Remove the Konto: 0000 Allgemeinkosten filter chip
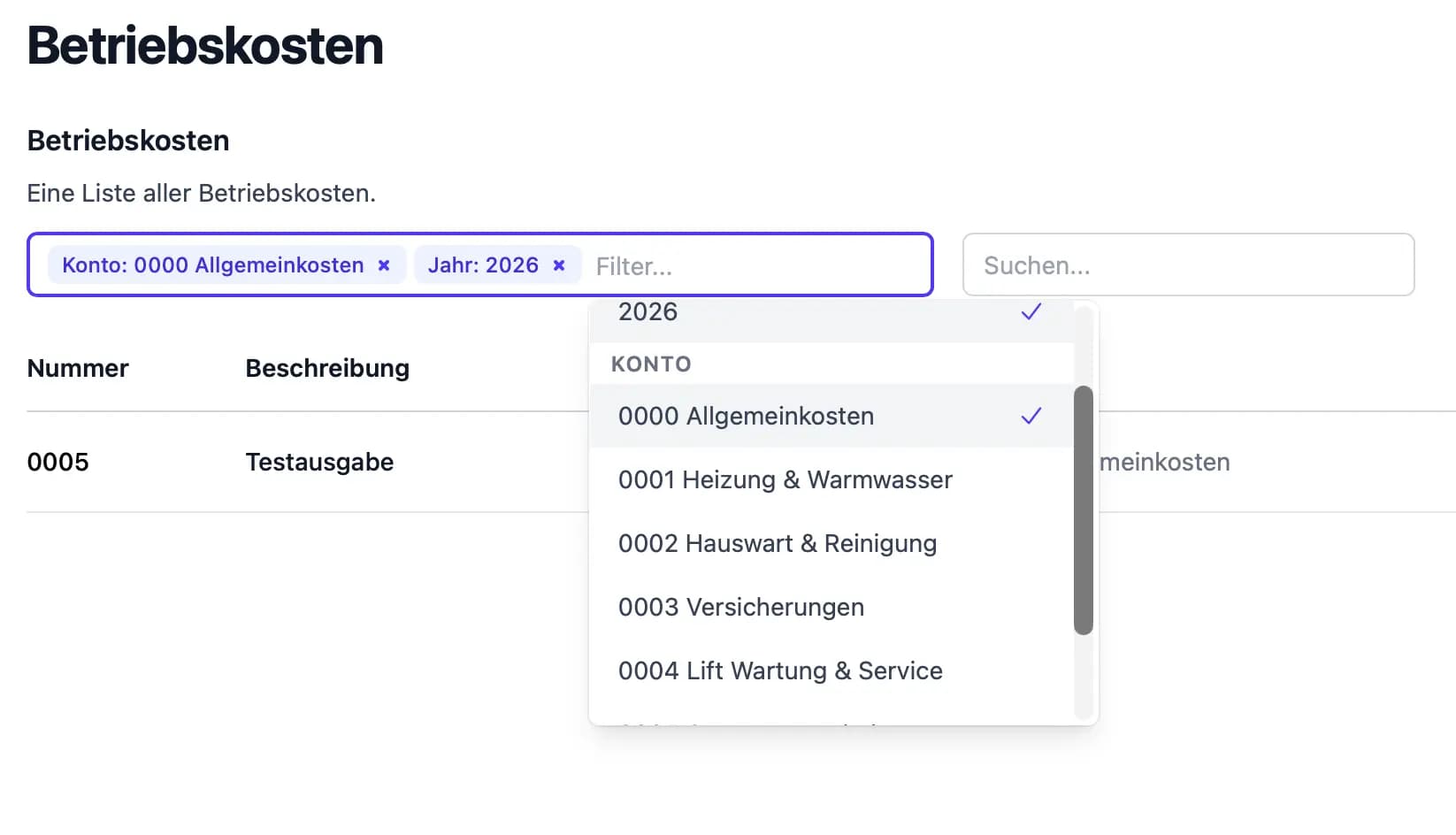 pyautogui.click(x=383, y=264)
